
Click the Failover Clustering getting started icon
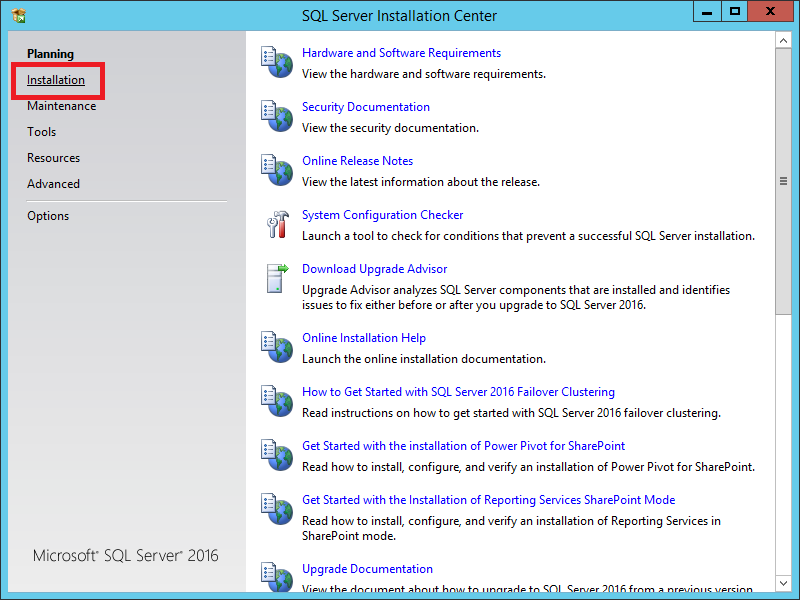(x=275, y=400)
